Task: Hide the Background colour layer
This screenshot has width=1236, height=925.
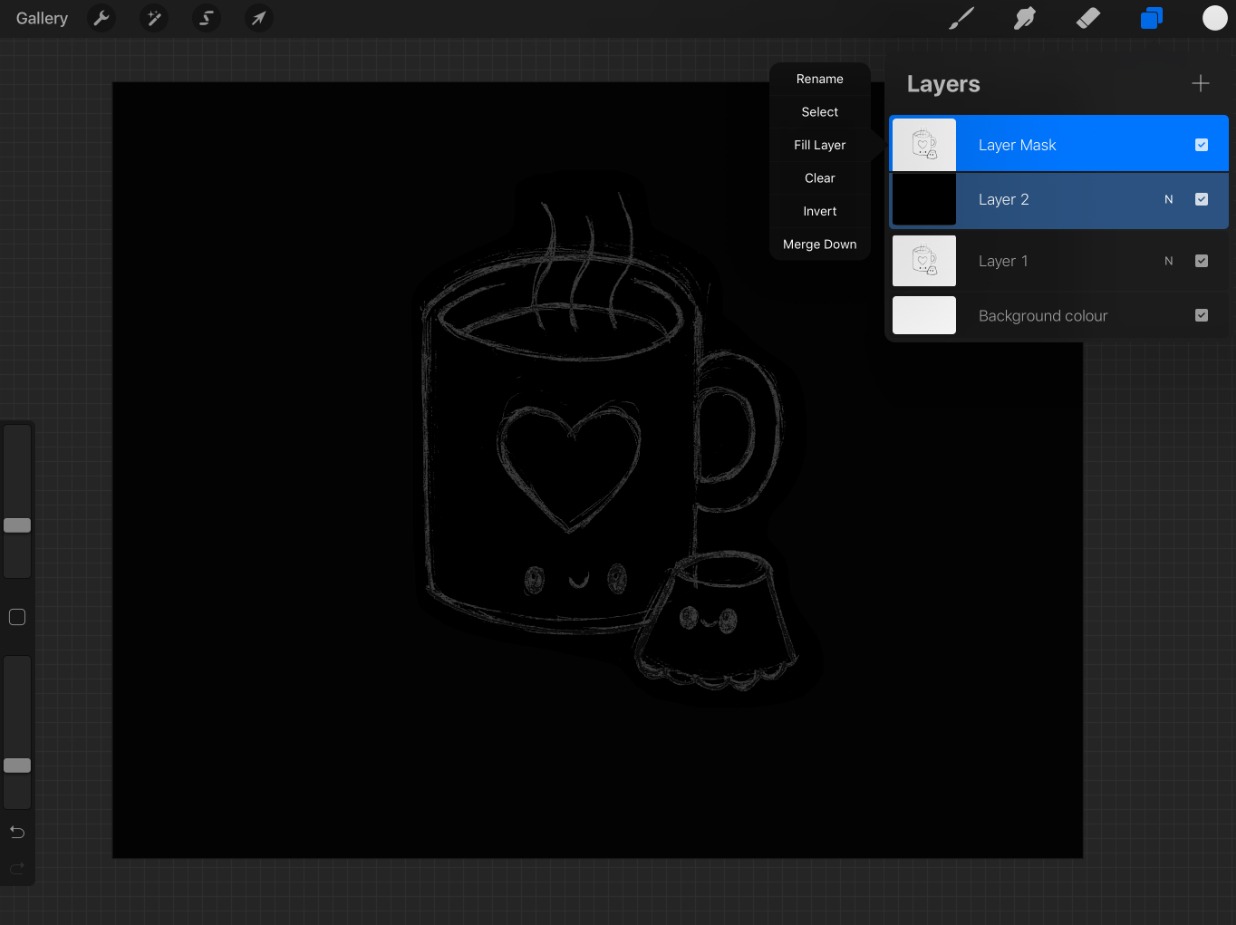Action: [x=1201, y=315]
